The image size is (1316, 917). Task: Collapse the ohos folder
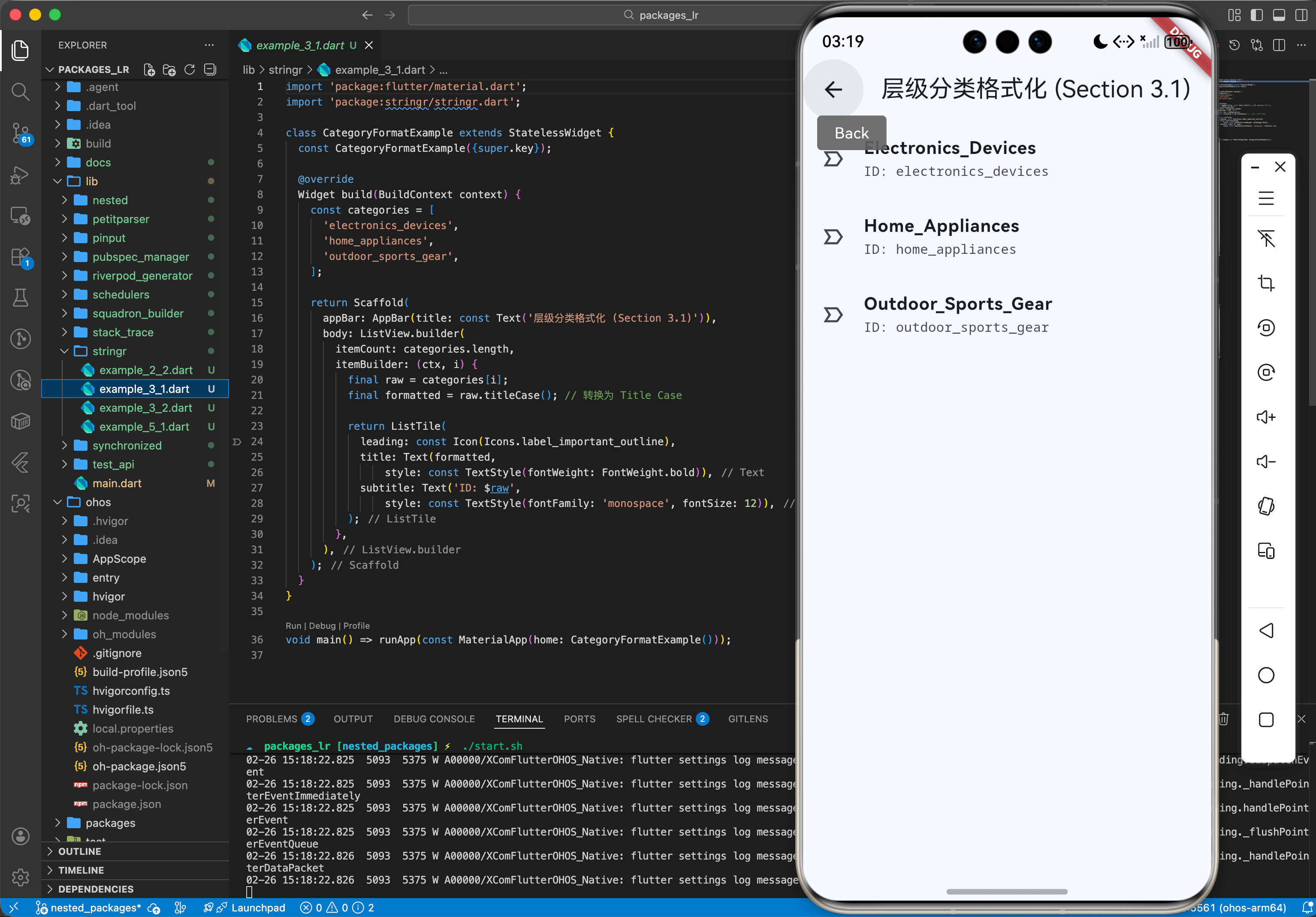pyautogui.click(x=98, y=502)
